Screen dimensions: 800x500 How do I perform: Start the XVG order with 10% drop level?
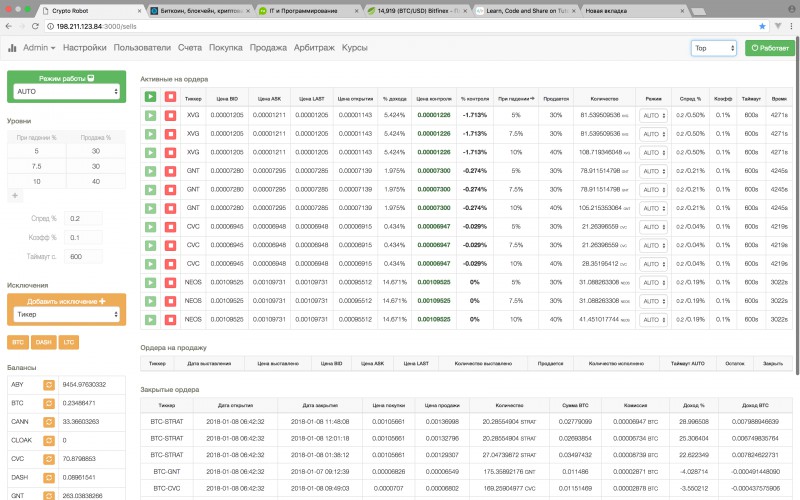click(150, 153)
